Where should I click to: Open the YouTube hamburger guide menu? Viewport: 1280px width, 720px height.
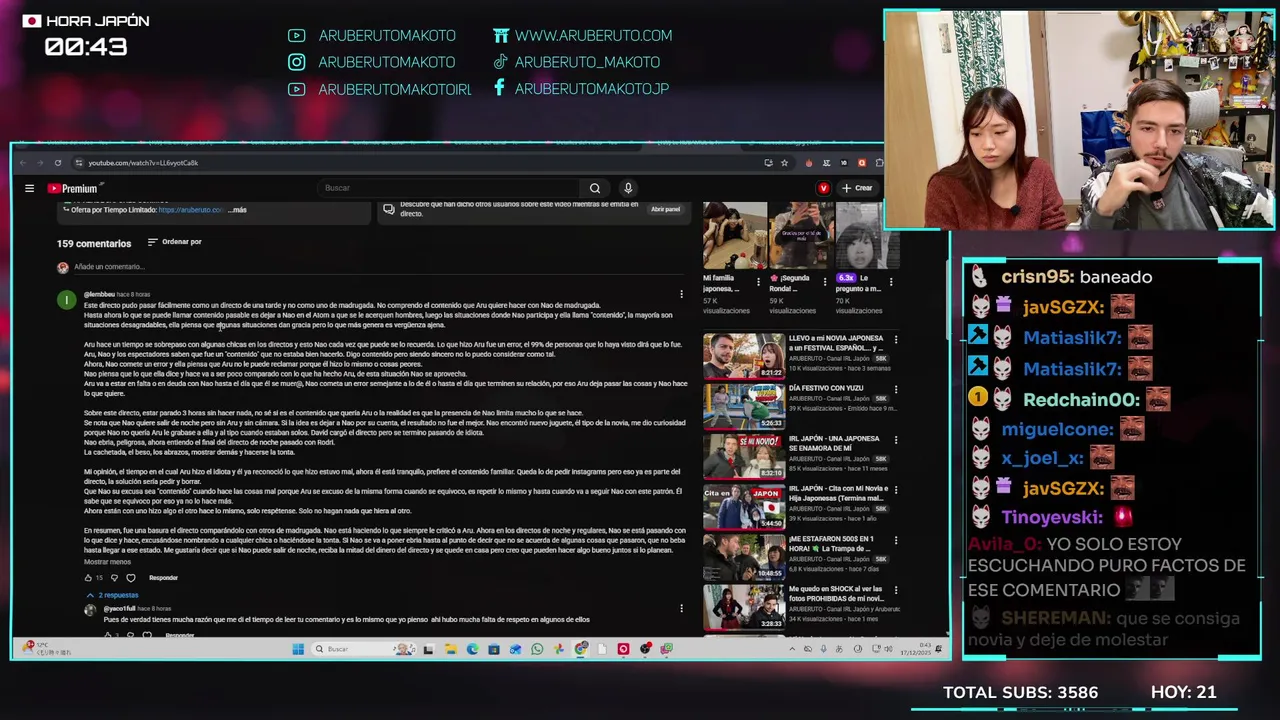tap(29, 188)
